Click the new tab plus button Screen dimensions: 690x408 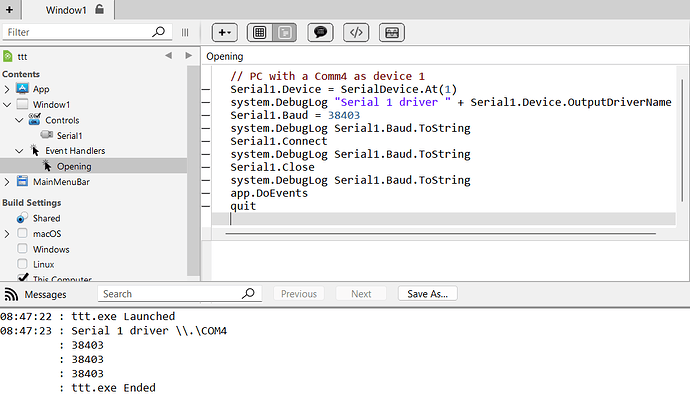pos(9,9)
